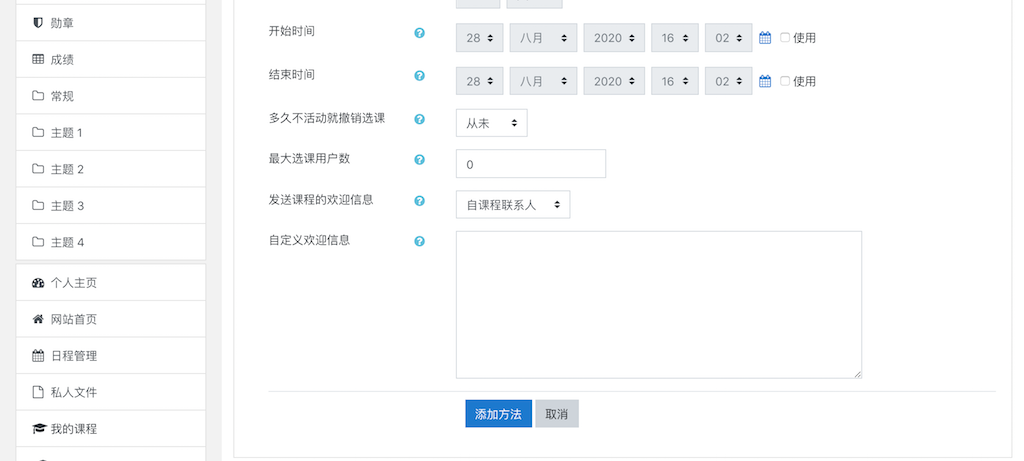Open help for 开始时间 field
The height and width of the screenshot is (461, 1024).
click(x=420, y=33)
